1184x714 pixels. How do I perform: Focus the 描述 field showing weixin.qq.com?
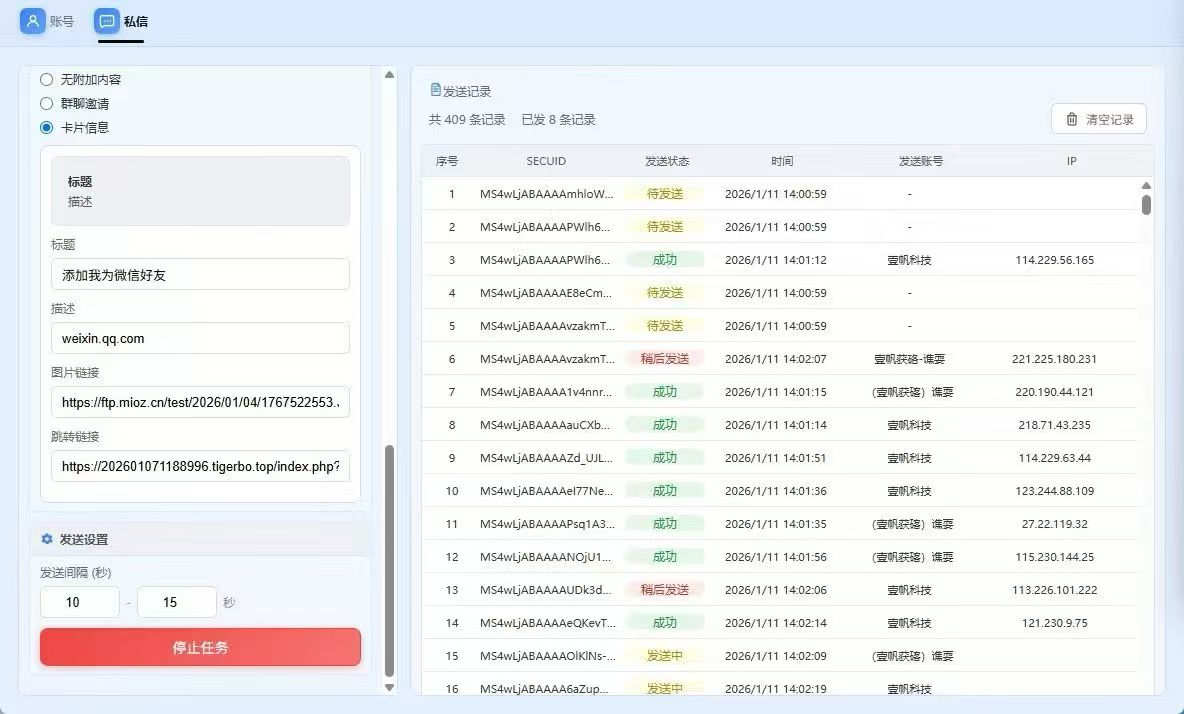(x=200, y=338)
